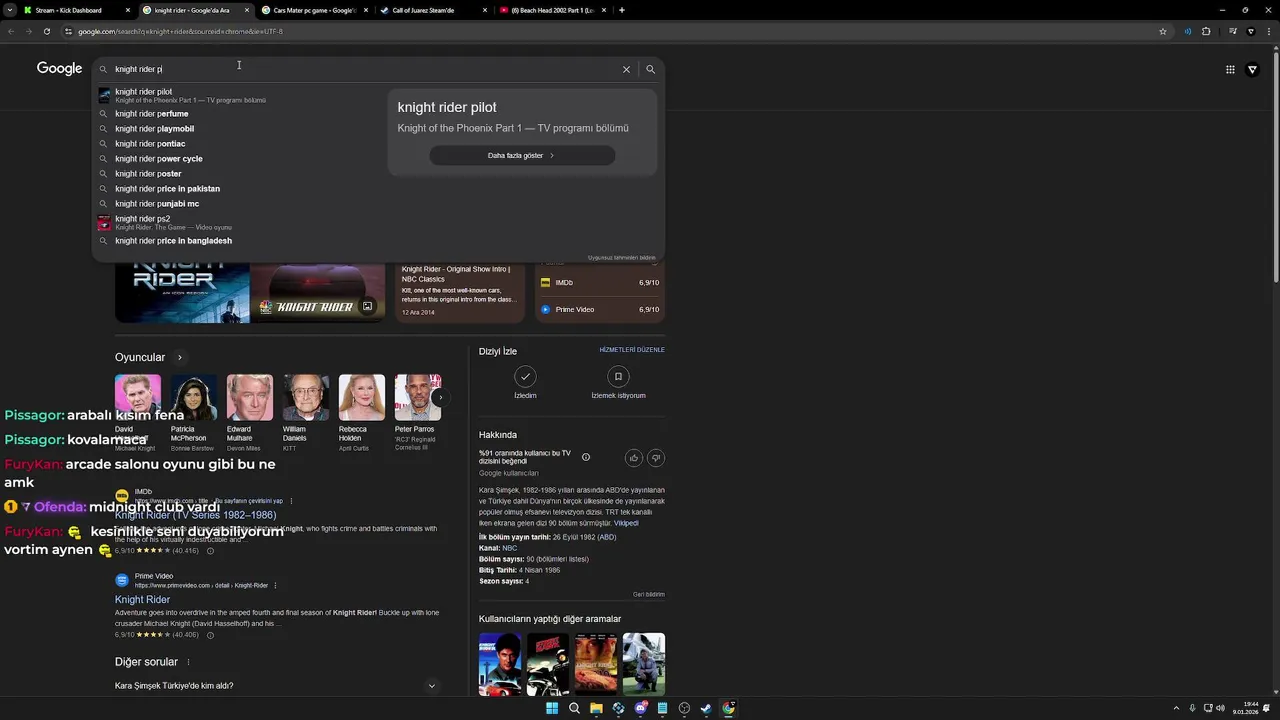The image size is (1280, 720).
Task: Clear the Google search box text
Action: [626, 69]
